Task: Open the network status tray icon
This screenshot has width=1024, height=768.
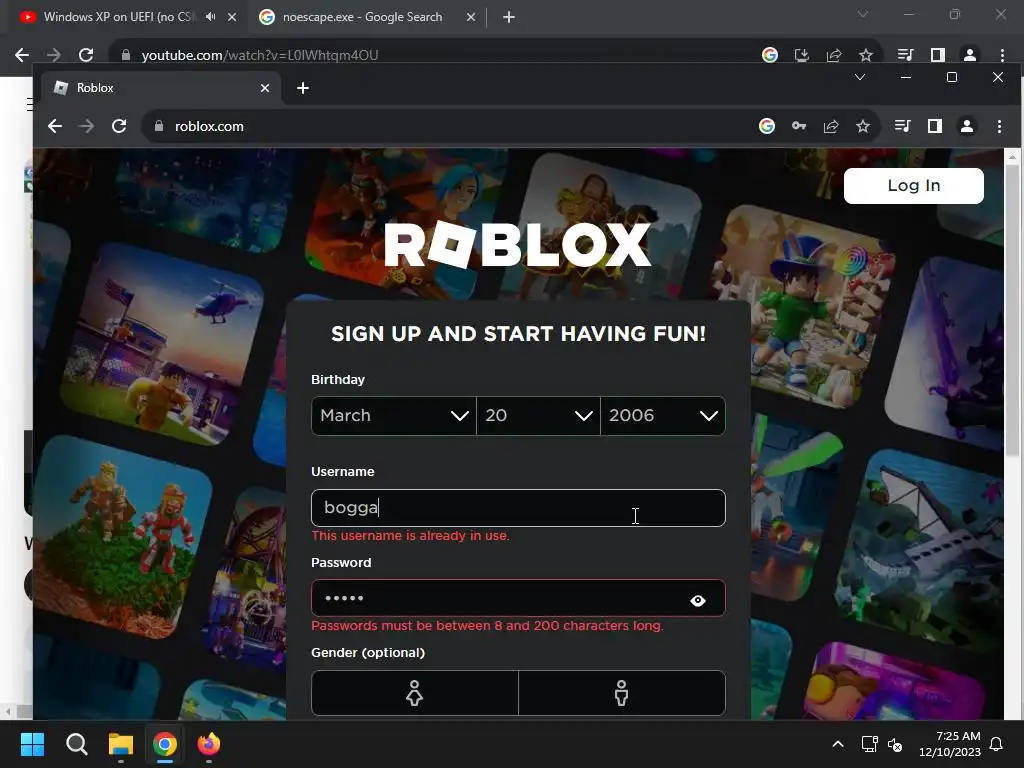Action: [x=869, y=744]
